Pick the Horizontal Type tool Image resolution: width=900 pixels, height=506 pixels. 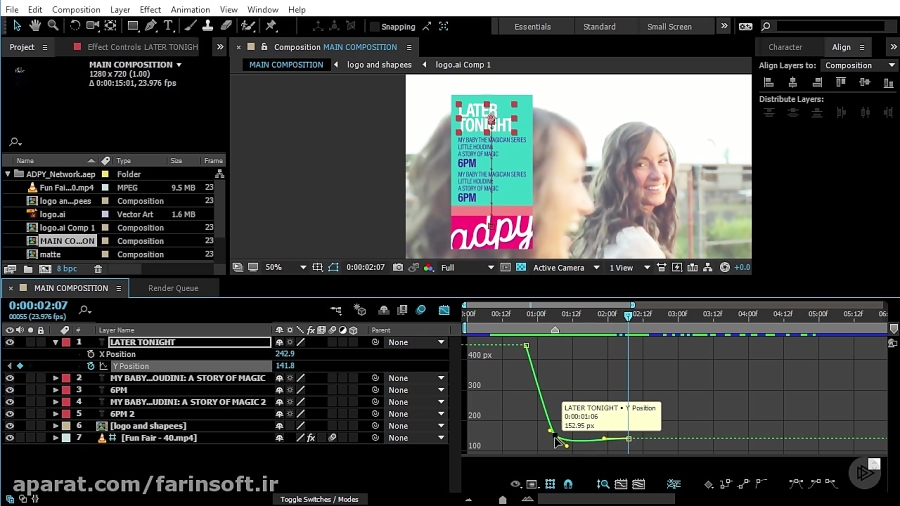[x=169, y=26]
